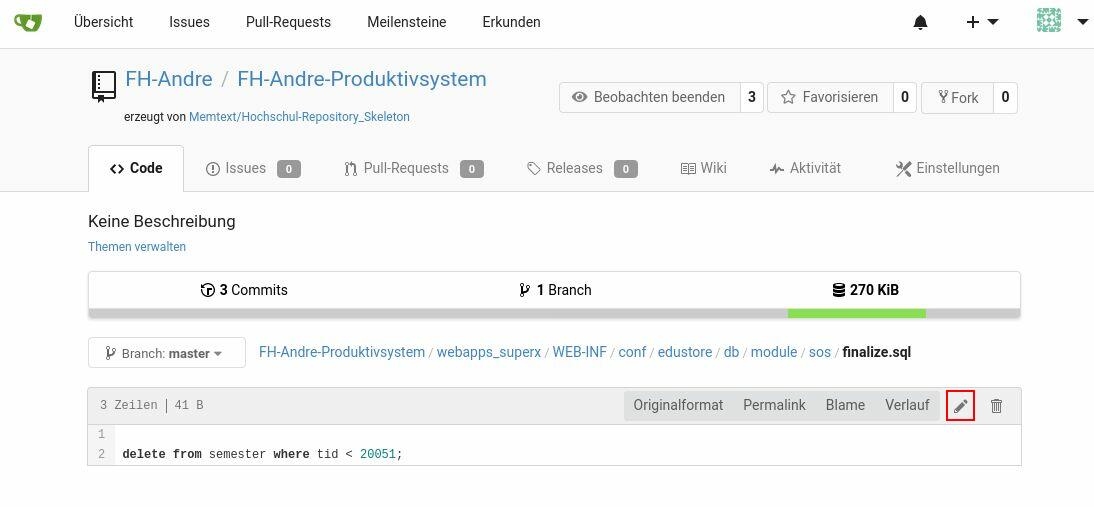Toggle Beobachten beenden watch button
Image resolution: width=1094 pixels, height=507 pixels.
648,97
